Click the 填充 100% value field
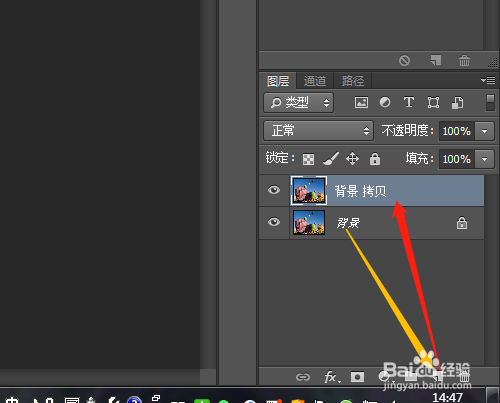Screen dimensions: 500x403 tap(456, 159)
